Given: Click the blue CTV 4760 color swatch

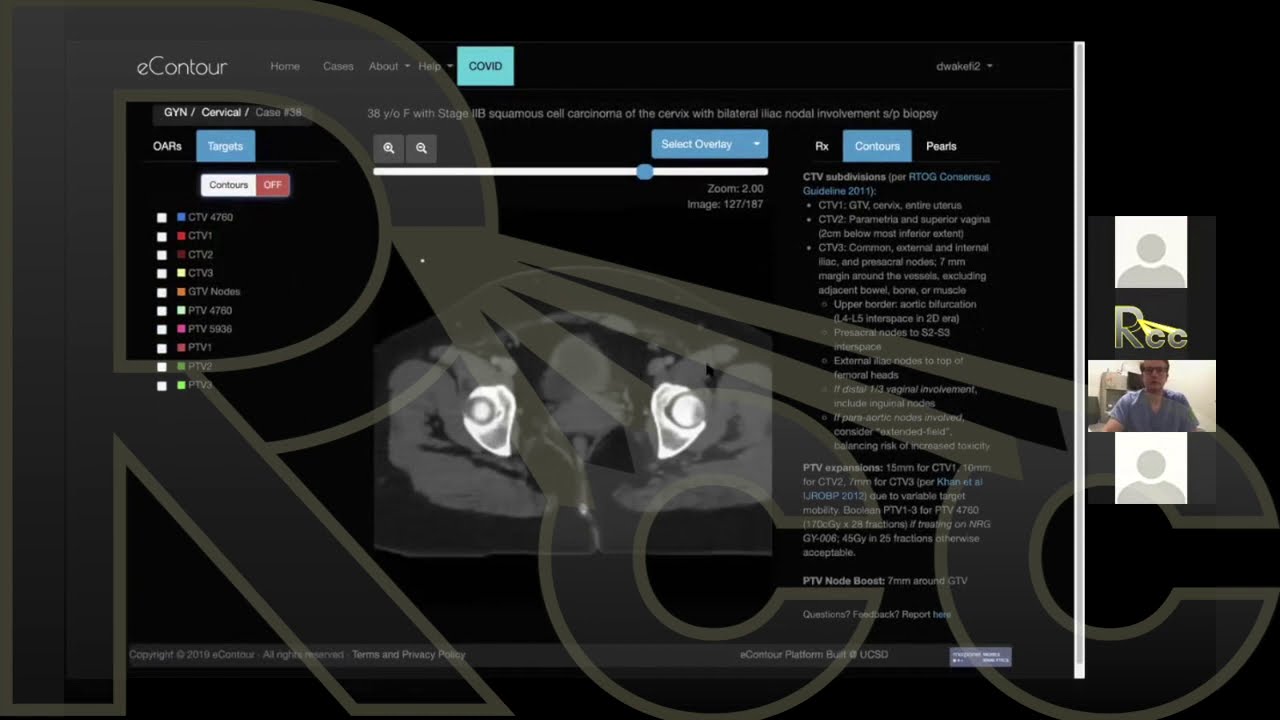Looking at the screenshot, I should [181, 217].
